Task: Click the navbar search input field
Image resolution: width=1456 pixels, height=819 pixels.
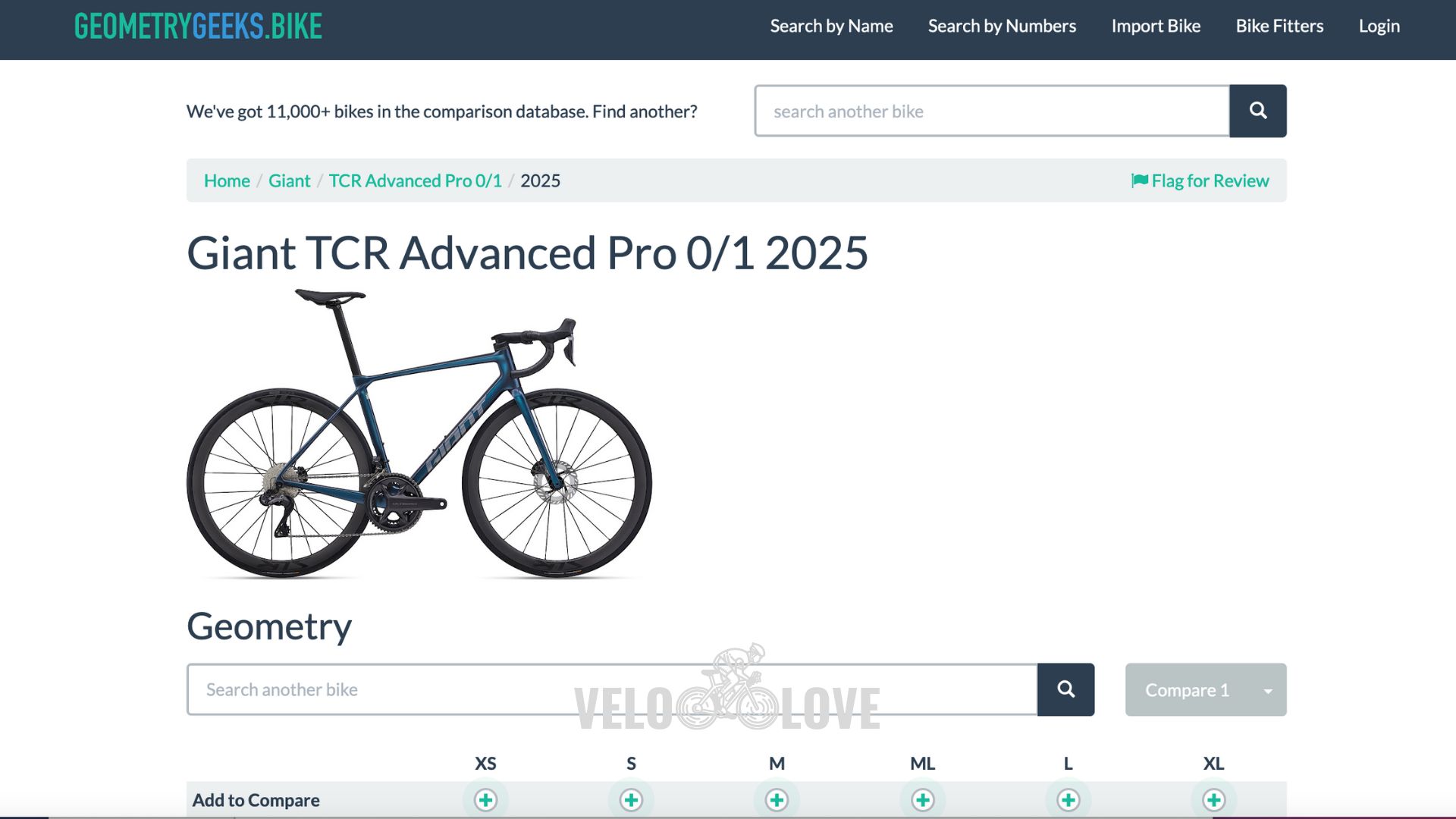Action: point(991,110)
